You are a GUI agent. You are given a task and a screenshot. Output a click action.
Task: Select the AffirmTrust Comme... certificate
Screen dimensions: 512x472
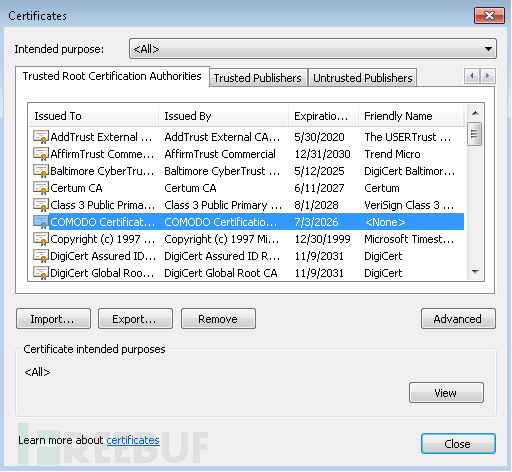point(102,154)
